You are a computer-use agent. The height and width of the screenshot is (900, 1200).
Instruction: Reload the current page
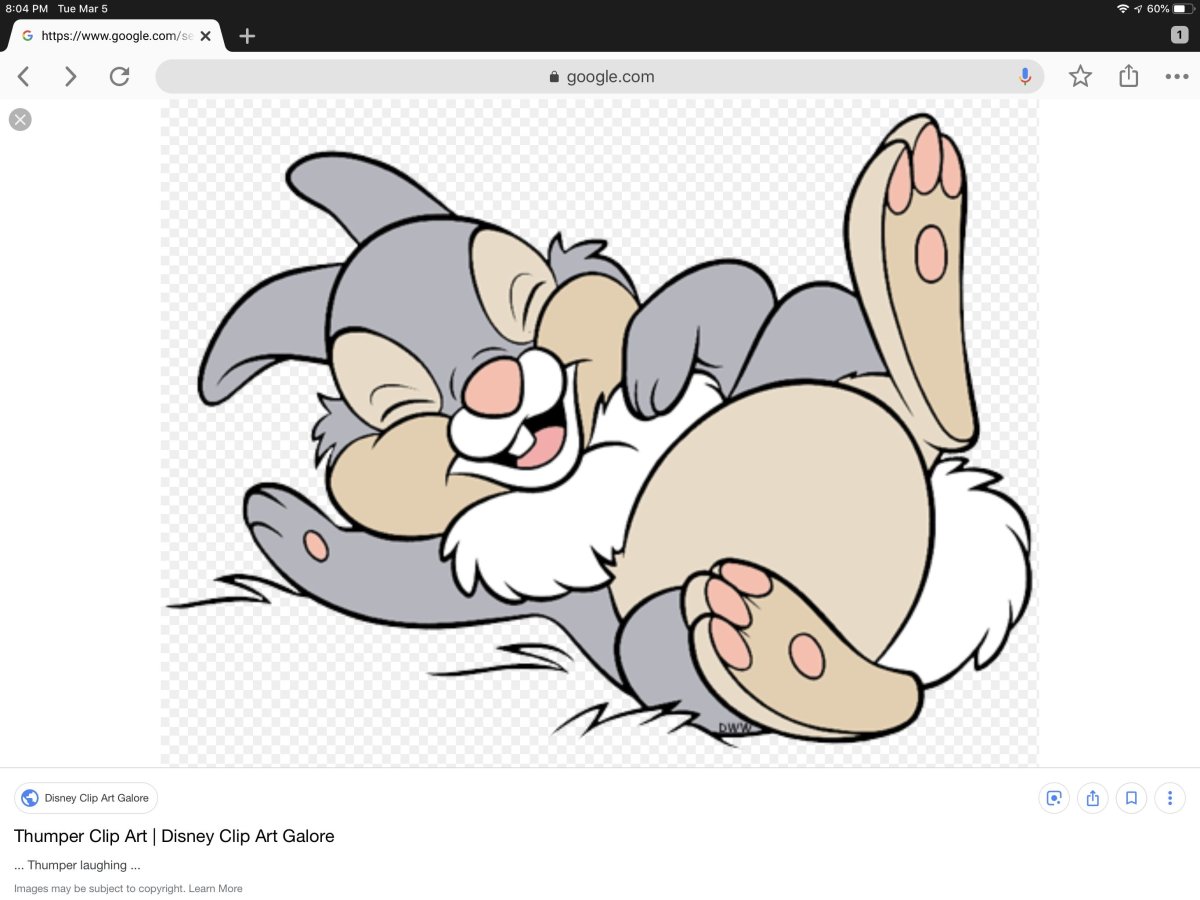119,76
